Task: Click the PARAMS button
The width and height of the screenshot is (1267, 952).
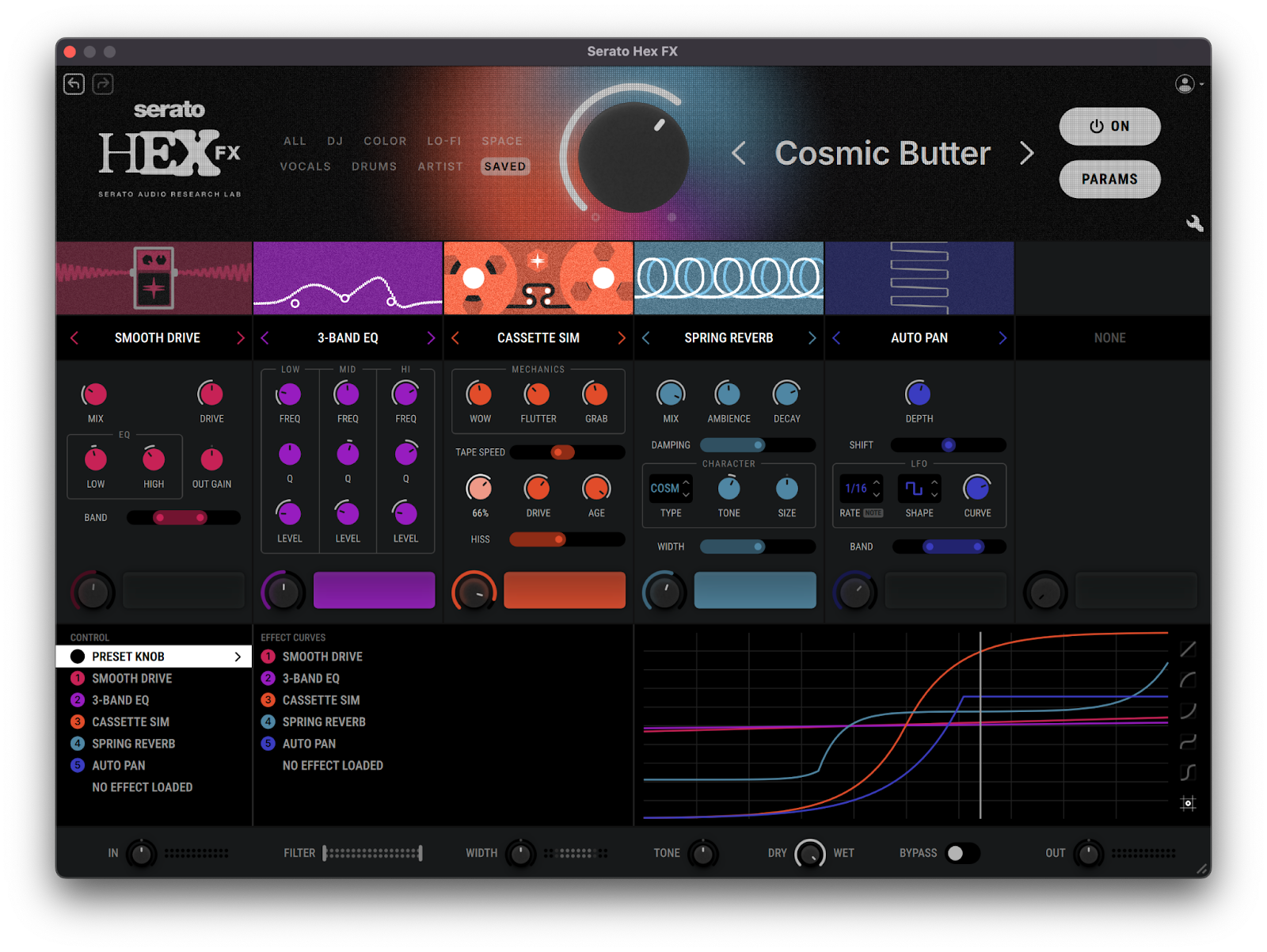Action: point(1109,179)
